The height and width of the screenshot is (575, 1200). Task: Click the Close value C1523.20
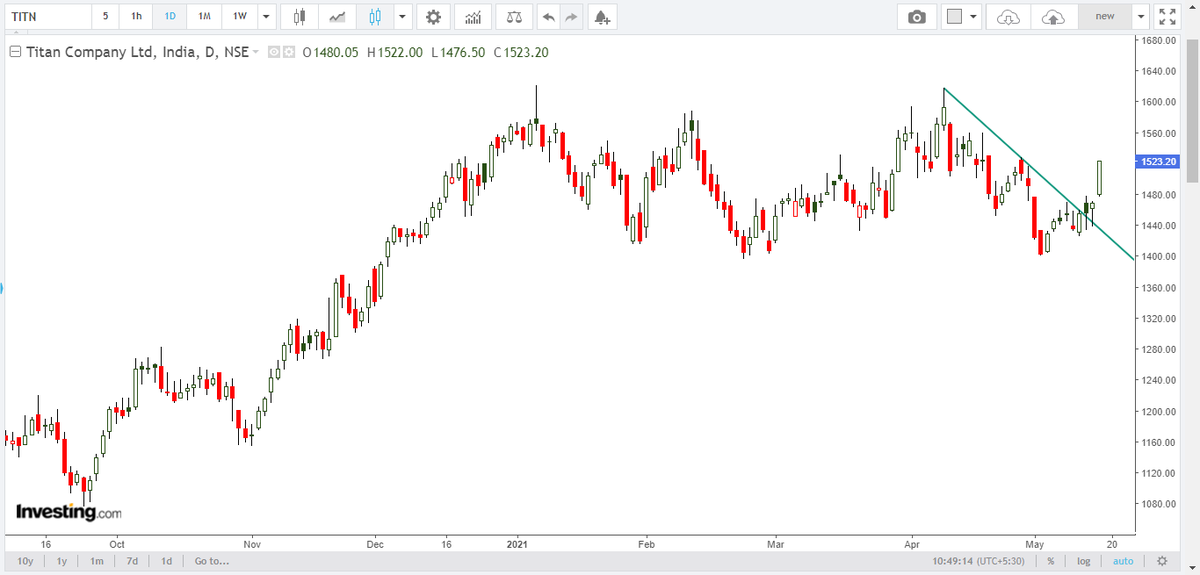(x=521, y=52)
